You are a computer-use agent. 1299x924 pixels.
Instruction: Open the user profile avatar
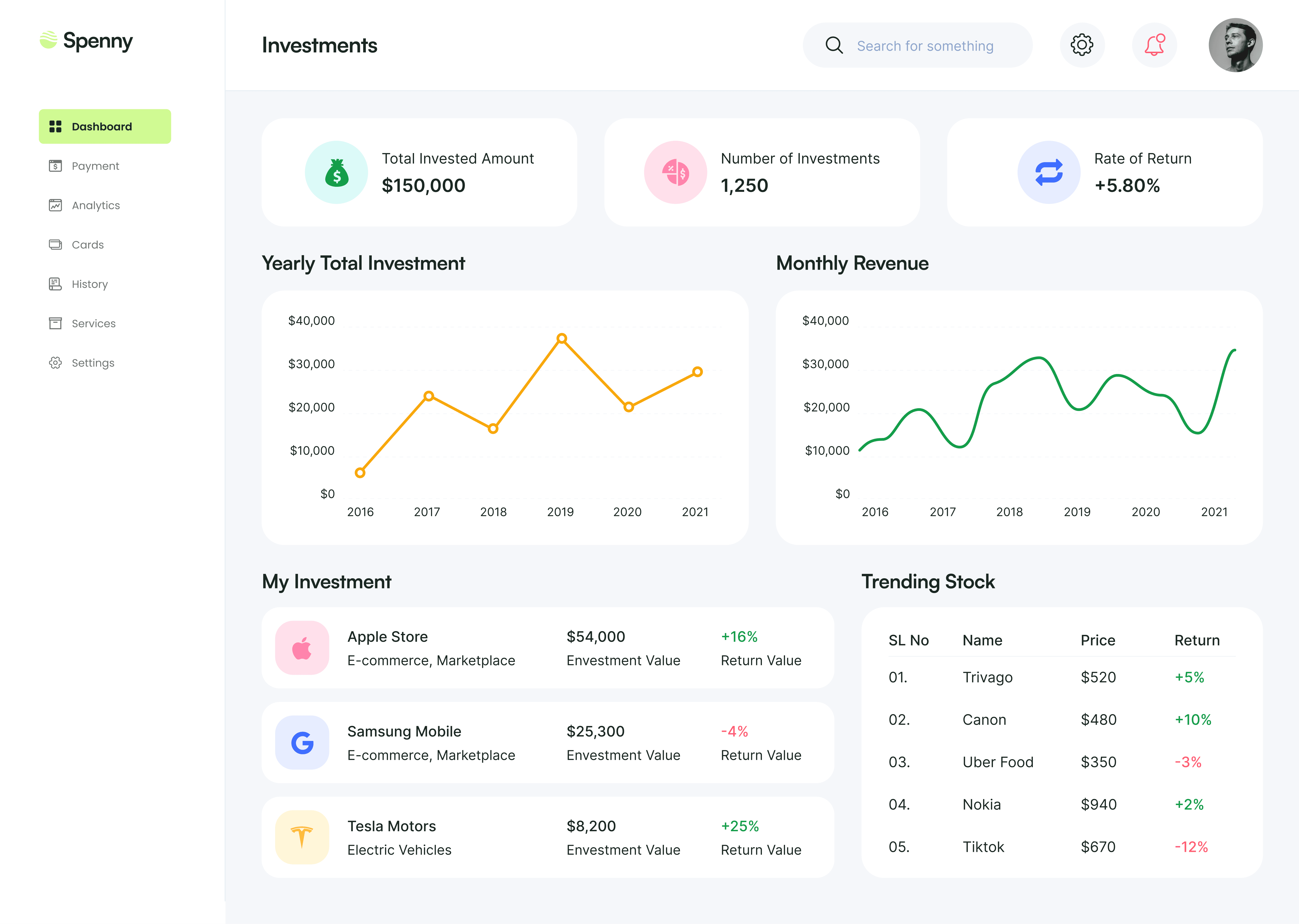click(1235, 45)
